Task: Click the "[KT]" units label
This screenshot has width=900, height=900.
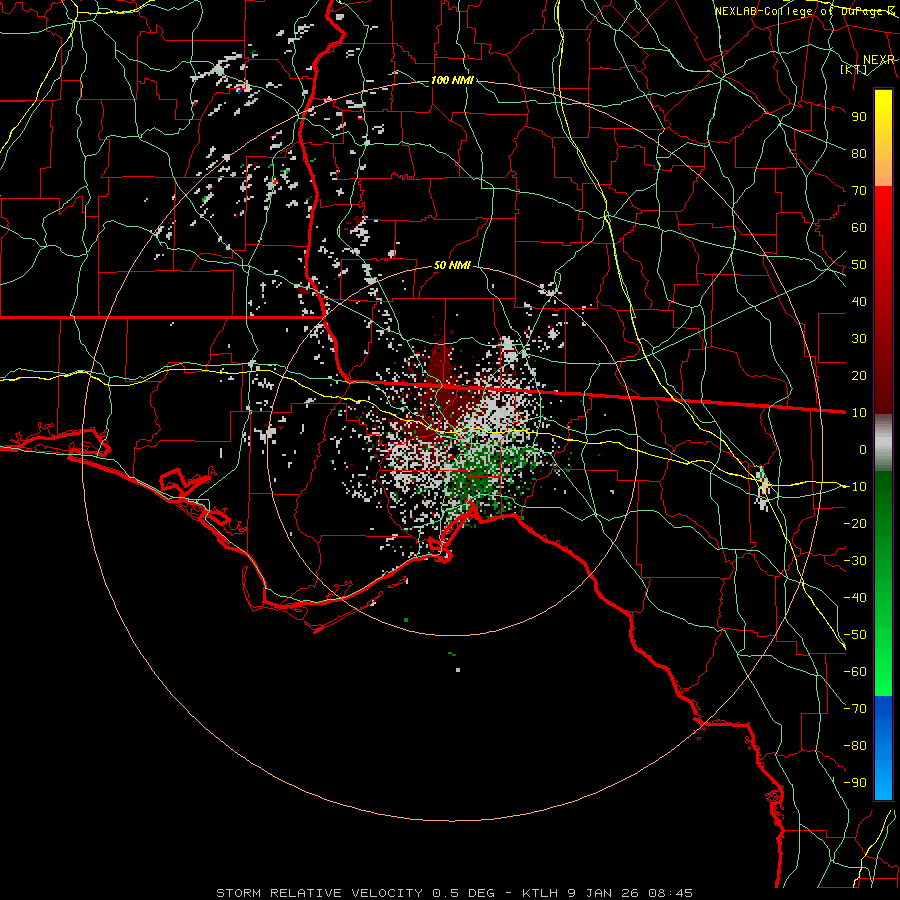Action: 854,69
